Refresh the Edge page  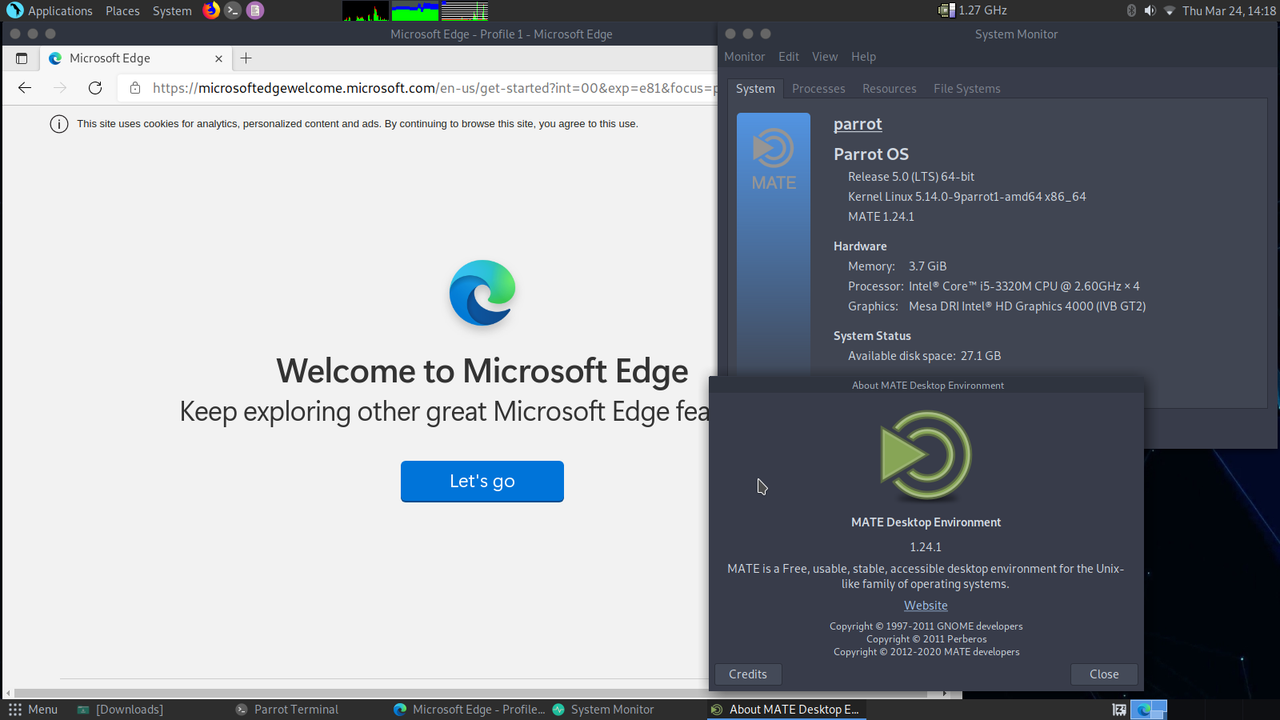(x=95, y=88)
